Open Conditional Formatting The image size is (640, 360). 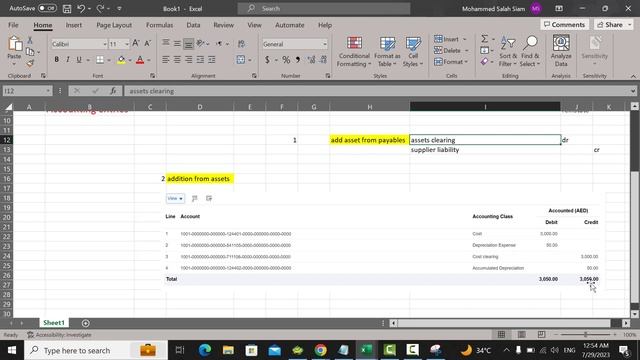pyautogui.click(x=354, y=52)
